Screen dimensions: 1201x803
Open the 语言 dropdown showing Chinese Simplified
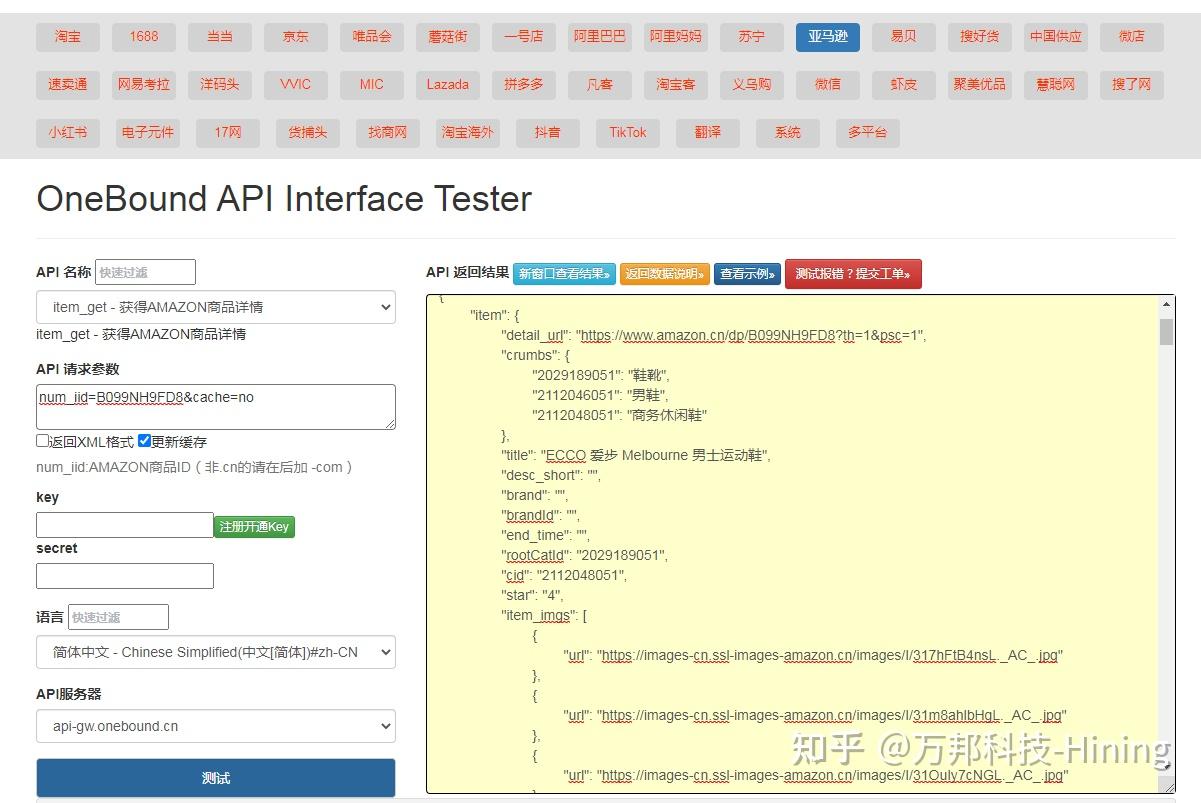[216, 652]
